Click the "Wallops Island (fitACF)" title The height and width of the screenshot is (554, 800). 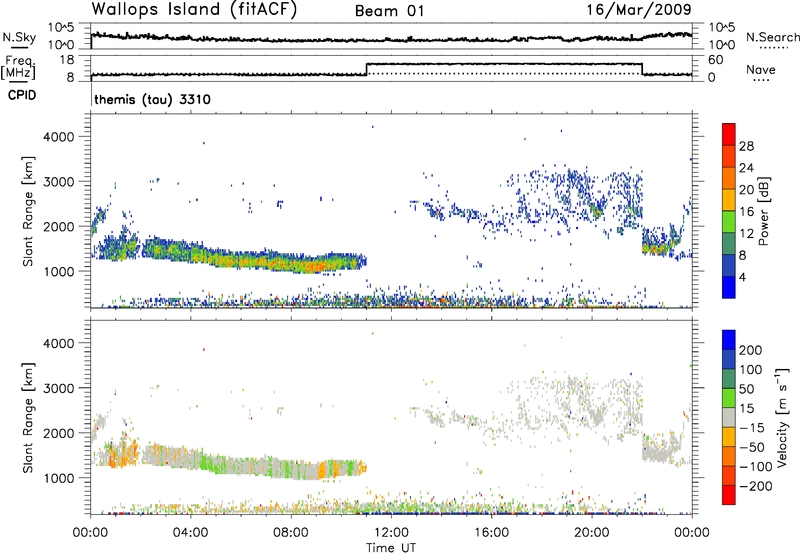point(194,9)
